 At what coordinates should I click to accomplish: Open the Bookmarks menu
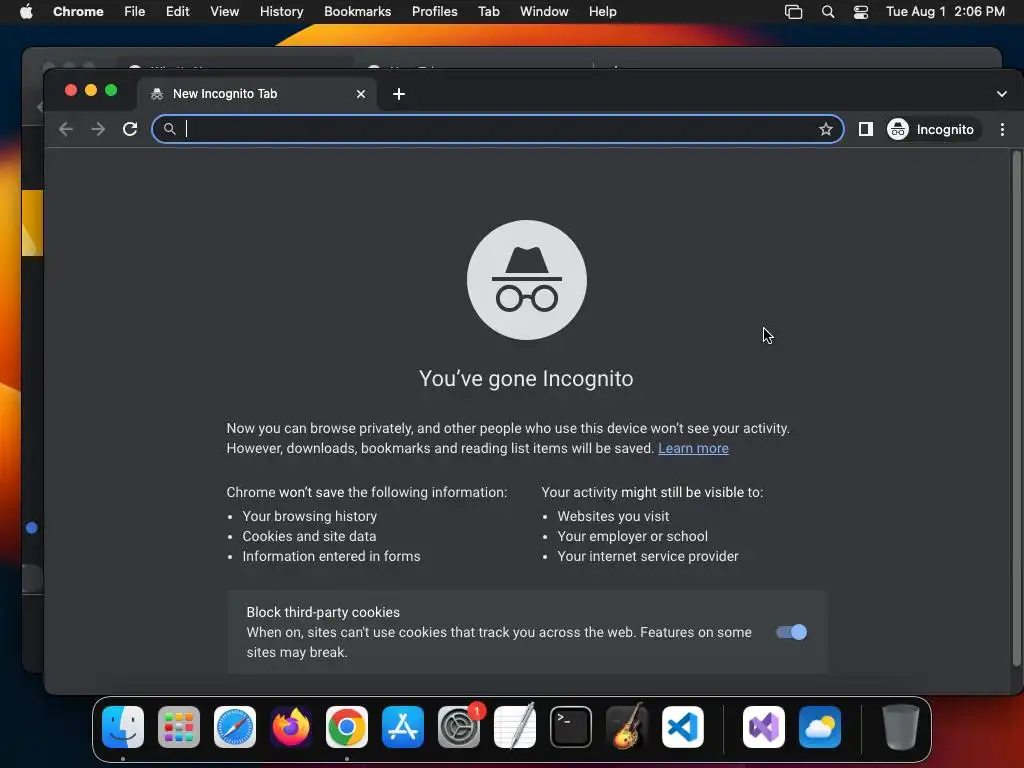tap(357, 12)
